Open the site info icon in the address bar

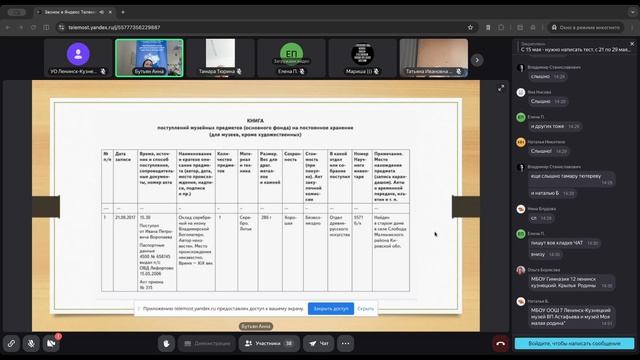(x=62, y=27)
